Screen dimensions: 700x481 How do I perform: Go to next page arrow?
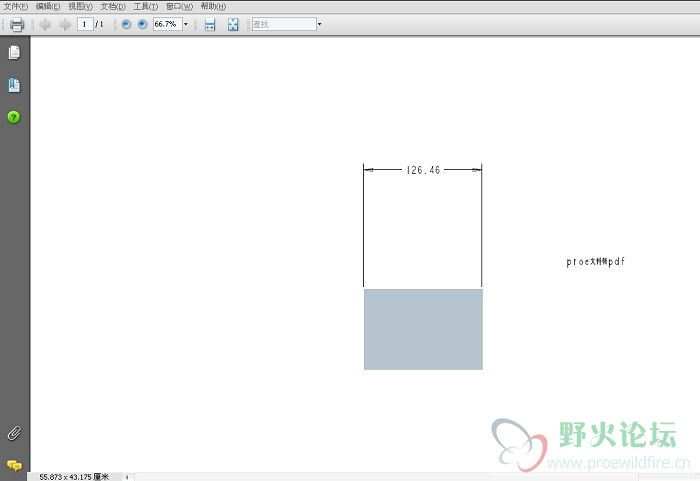point(65,24)
